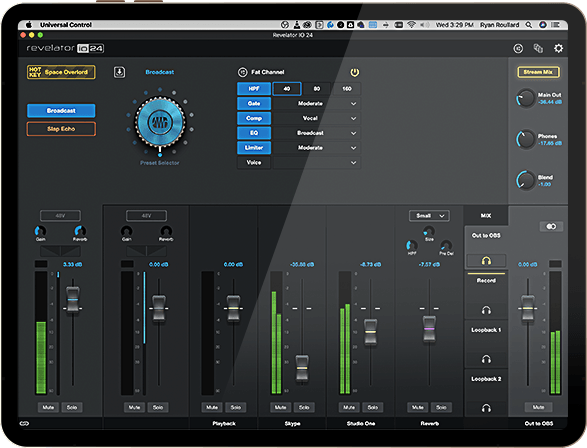Mute the Skype channel
The width and height of the screenshot is (587, 448).
coord(280,407)
